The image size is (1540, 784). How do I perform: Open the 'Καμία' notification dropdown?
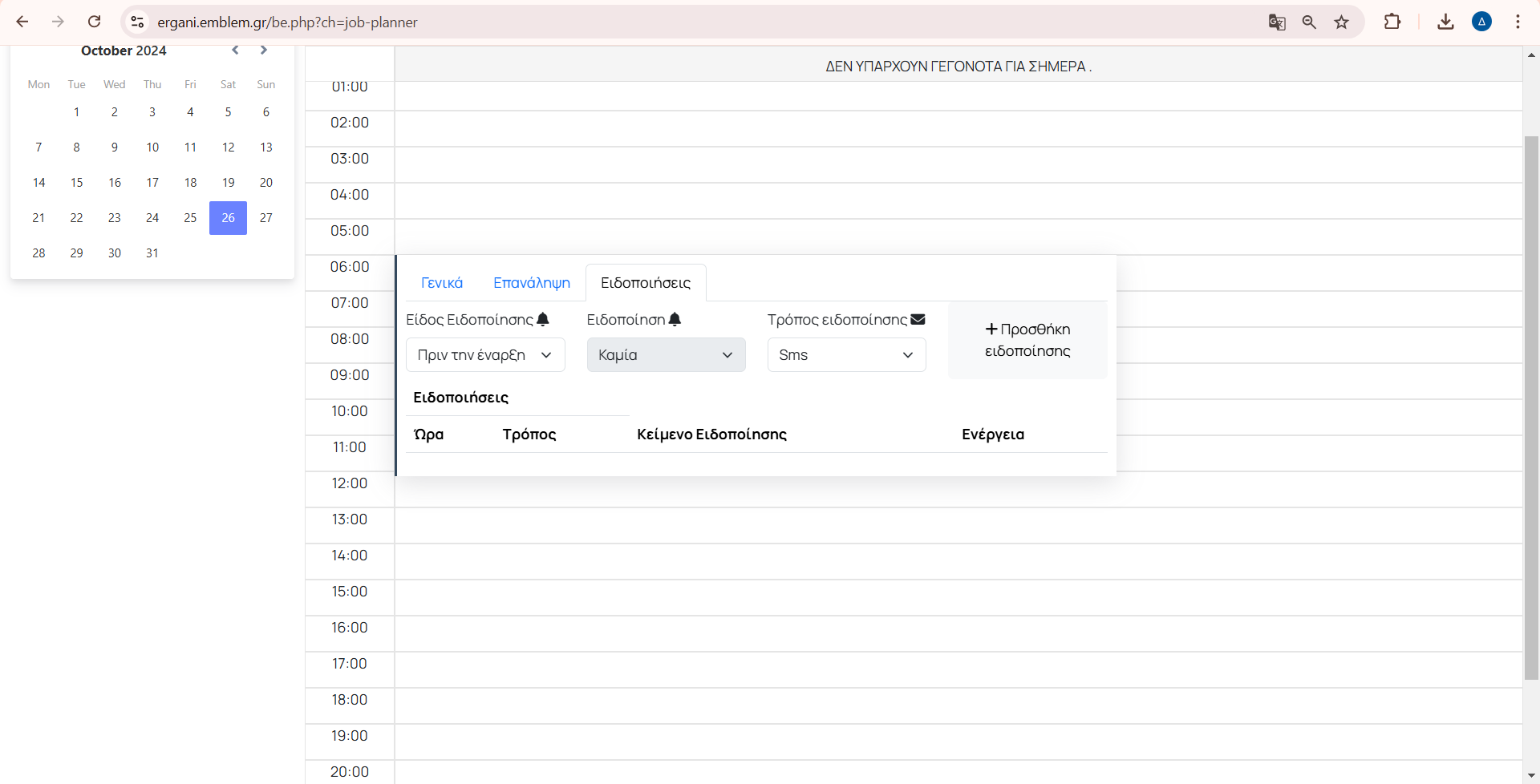point(666,354)
